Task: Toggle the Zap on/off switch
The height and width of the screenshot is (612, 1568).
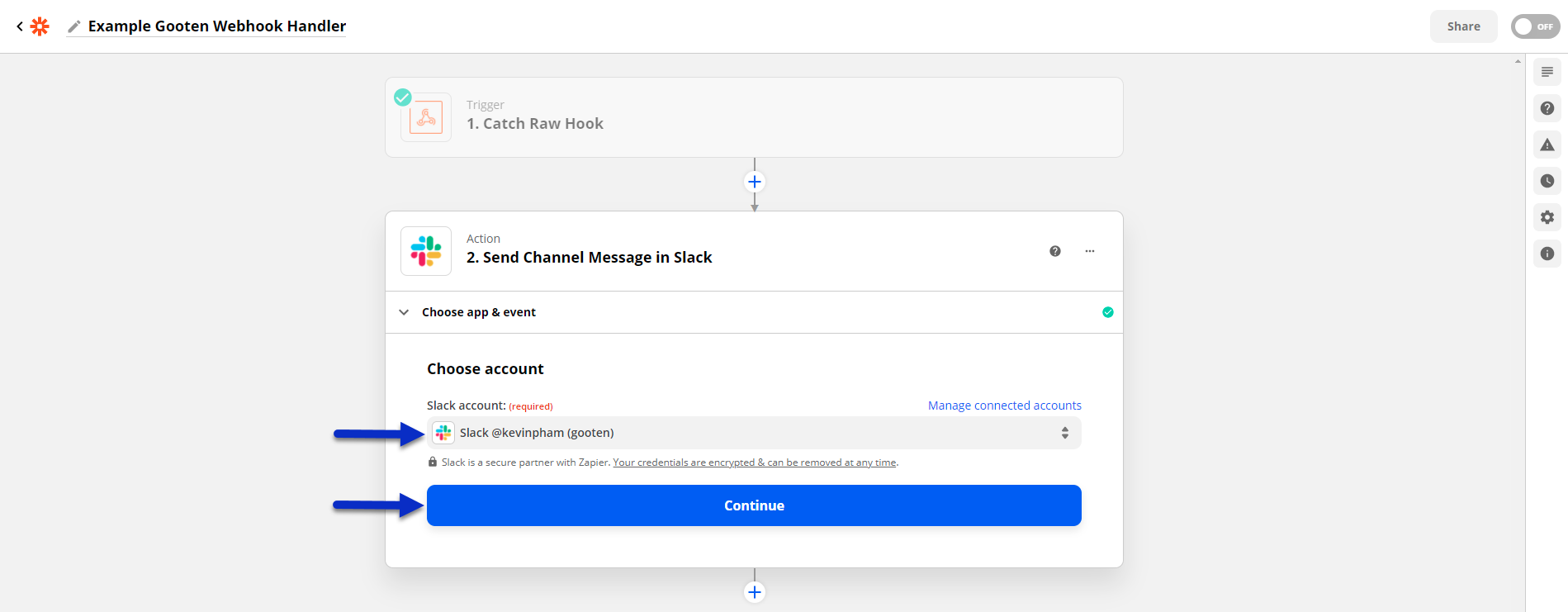Action: click(1535, 26)
